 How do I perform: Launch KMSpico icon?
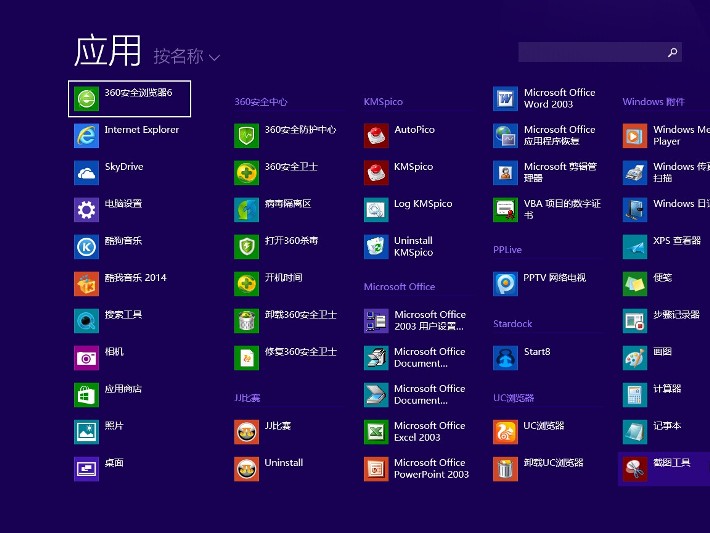(376, 173)
